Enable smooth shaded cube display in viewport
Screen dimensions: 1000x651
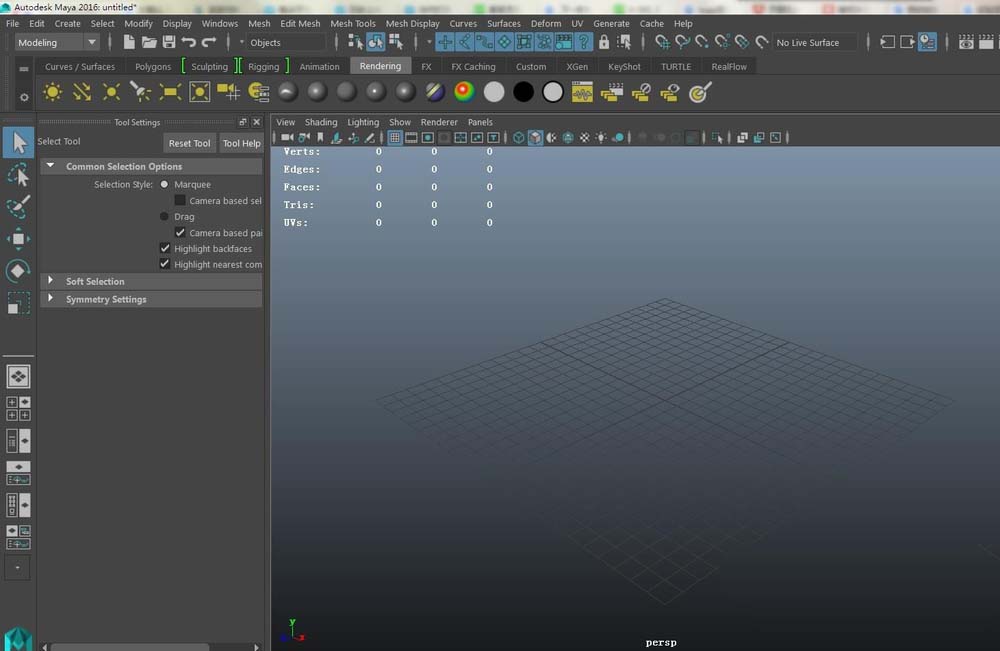coord(535,138)
